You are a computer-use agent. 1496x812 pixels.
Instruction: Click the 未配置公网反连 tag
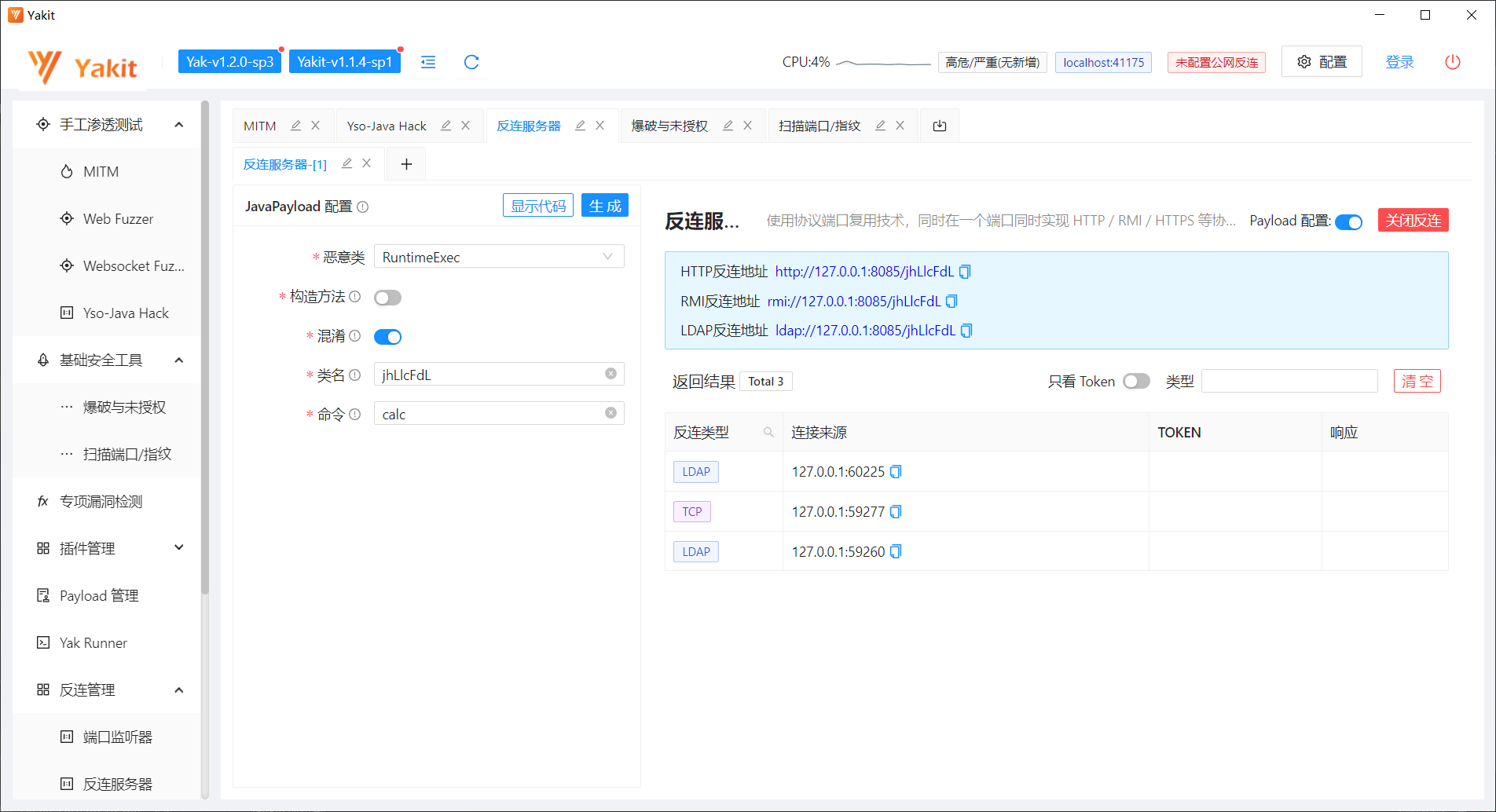[x=1216, y=62]
